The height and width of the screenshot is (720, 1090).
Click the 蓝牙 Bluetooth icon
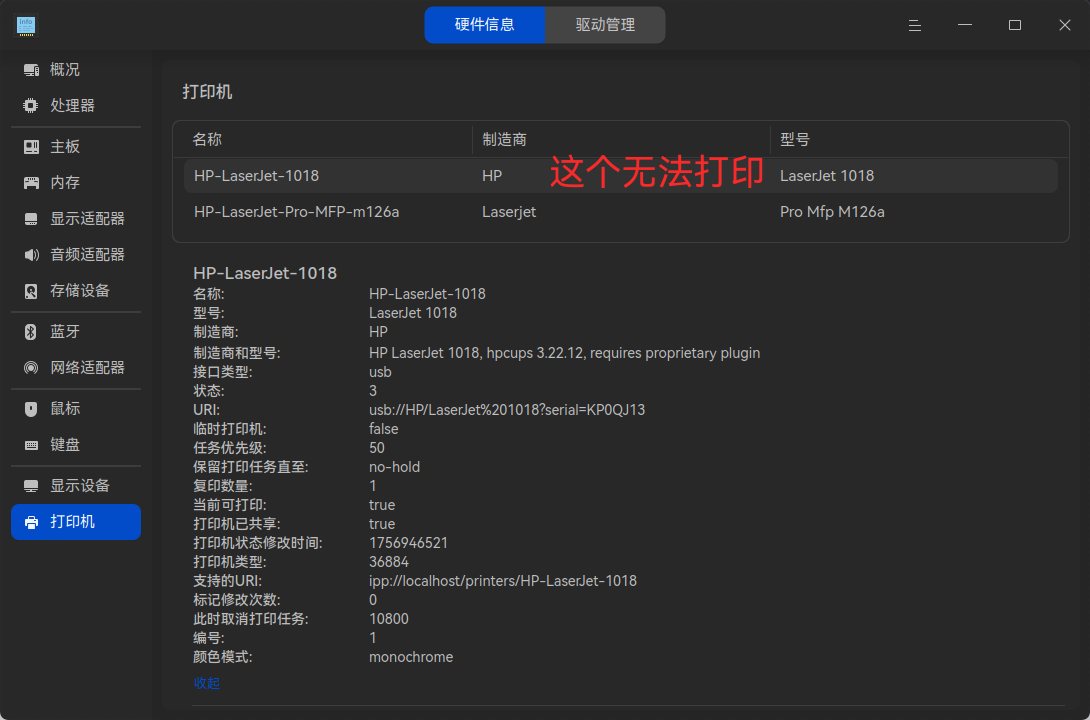tap(31, 332)
